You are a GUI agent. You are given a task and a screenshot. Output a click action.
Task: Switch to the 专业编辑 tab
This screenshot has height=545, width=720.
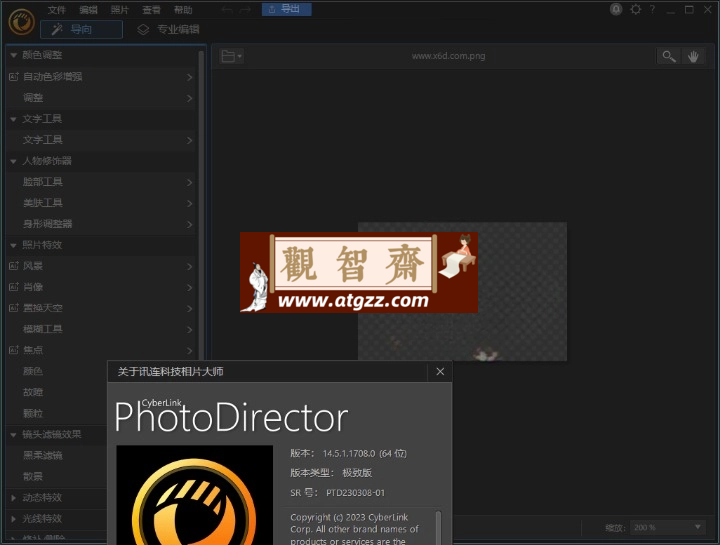tap(168, 29)
